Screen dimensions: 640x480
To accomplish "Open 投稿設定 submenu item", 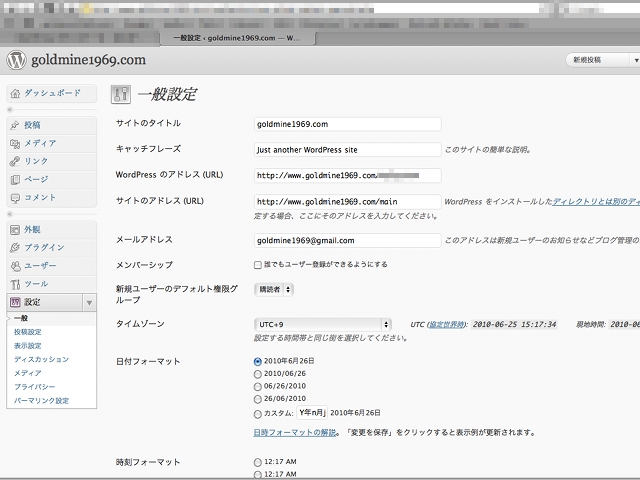I will 28,332.
